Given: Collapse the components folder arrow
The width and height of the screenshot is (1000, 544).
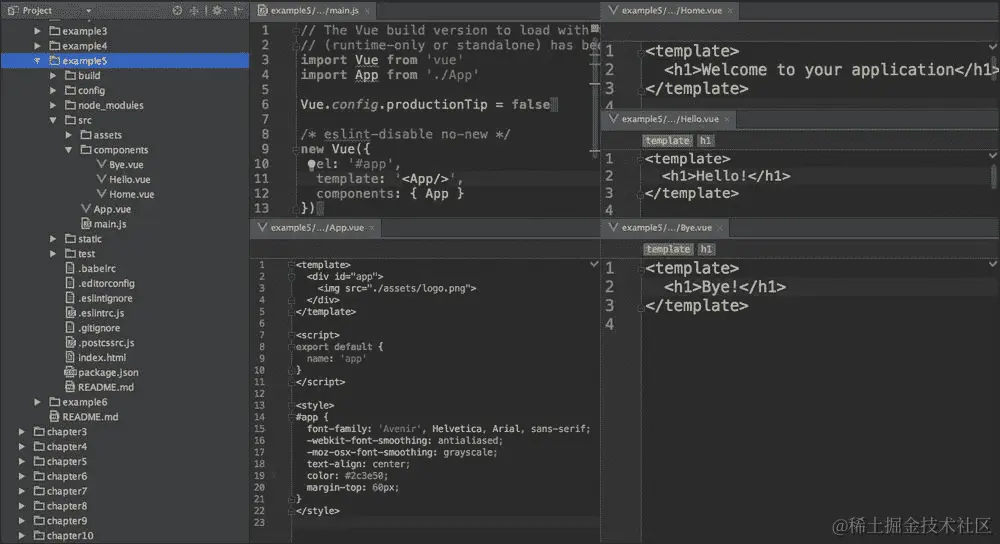Looking at the screenshot, I should [x=68, y=149].
